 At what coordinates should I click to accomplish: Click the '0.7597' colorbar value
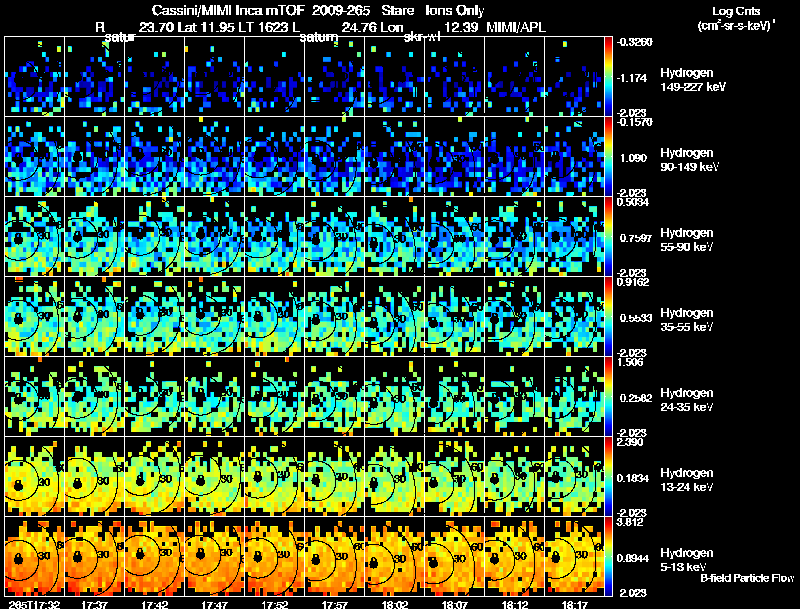pyautogui.click(x=636, y=238)
